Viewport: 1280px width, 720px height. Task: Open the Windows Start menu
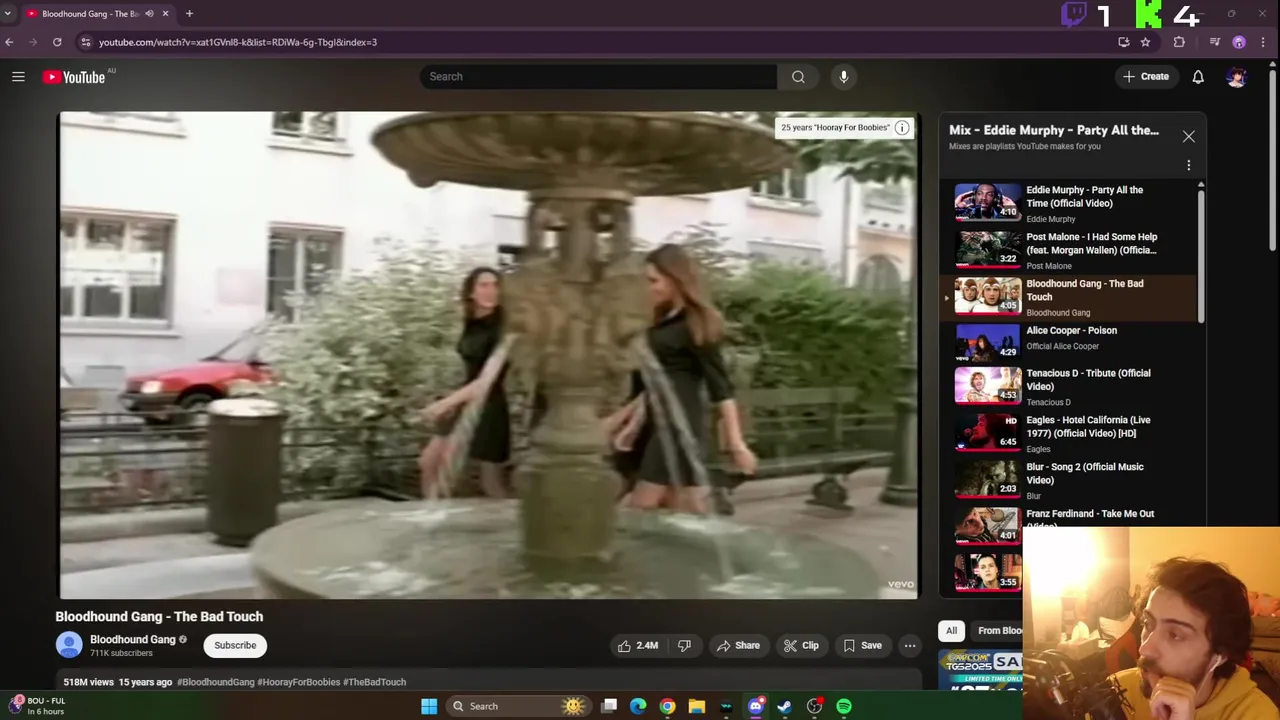click(429, 706)
